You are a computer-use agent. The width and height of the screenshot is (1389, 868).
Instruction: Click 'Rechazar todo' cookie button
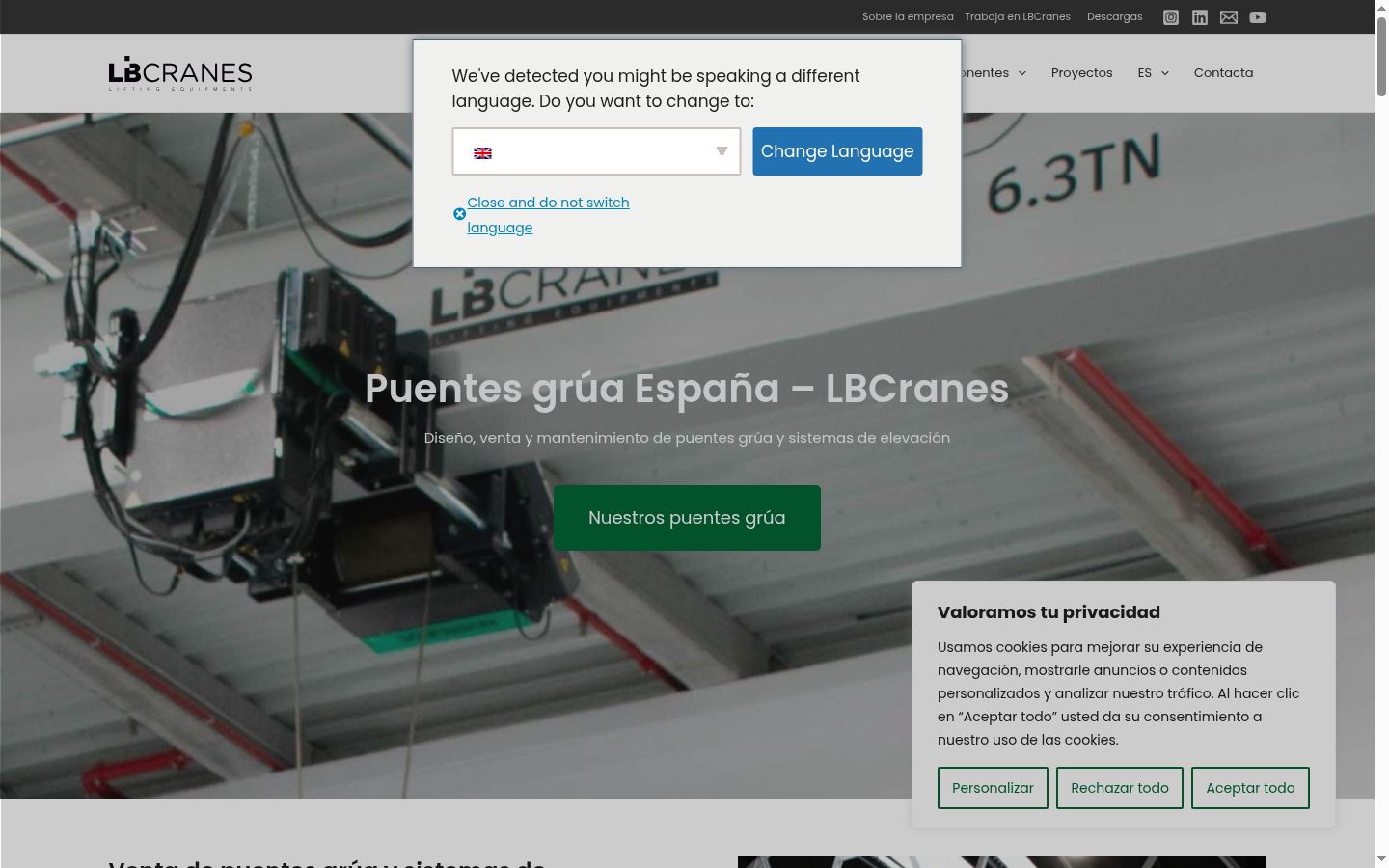(x=1120, y=788)
